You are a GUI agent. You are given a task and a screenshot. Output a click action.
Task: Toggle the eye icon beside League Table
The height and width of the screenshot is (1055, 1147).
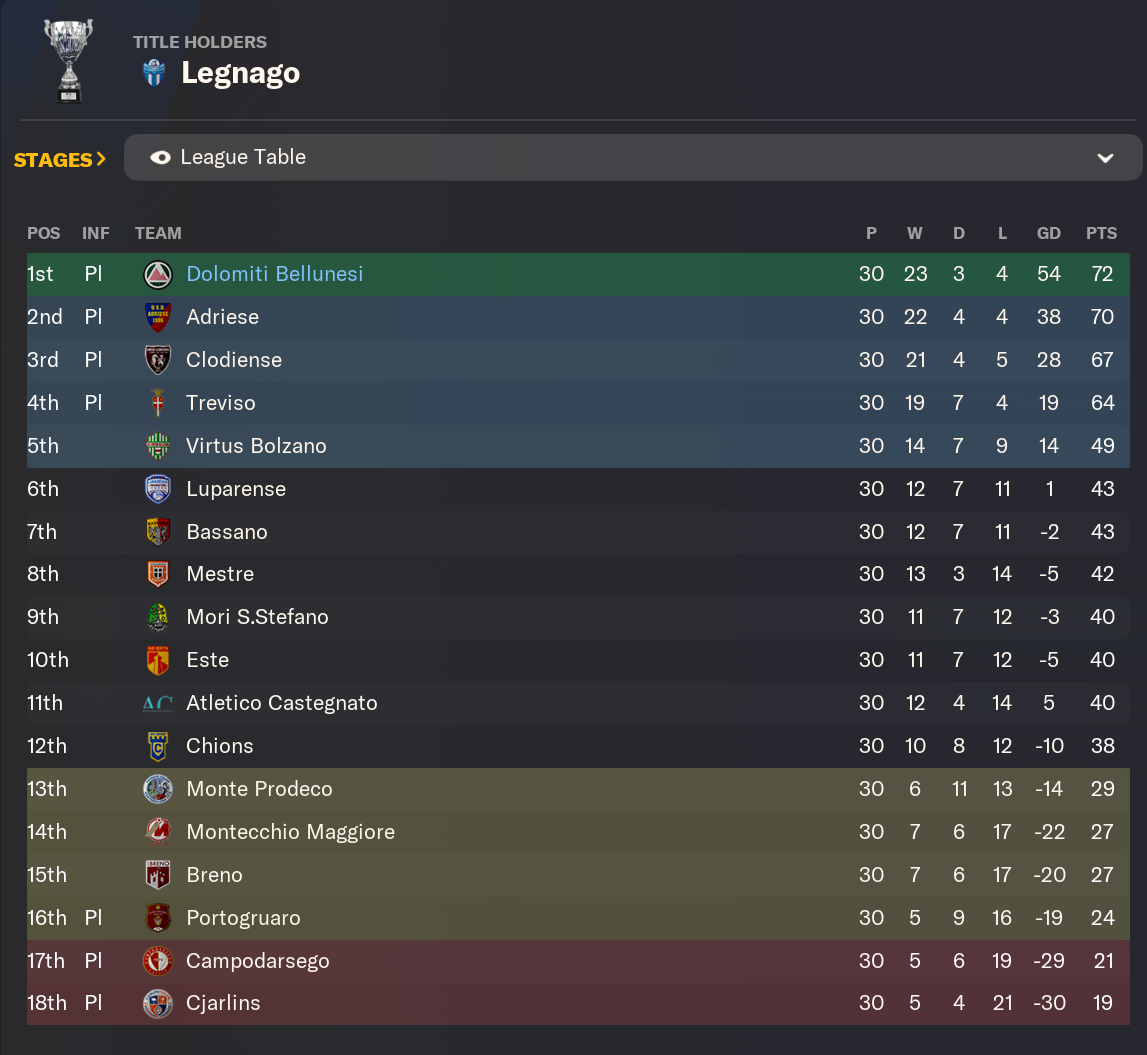point(160,158)
